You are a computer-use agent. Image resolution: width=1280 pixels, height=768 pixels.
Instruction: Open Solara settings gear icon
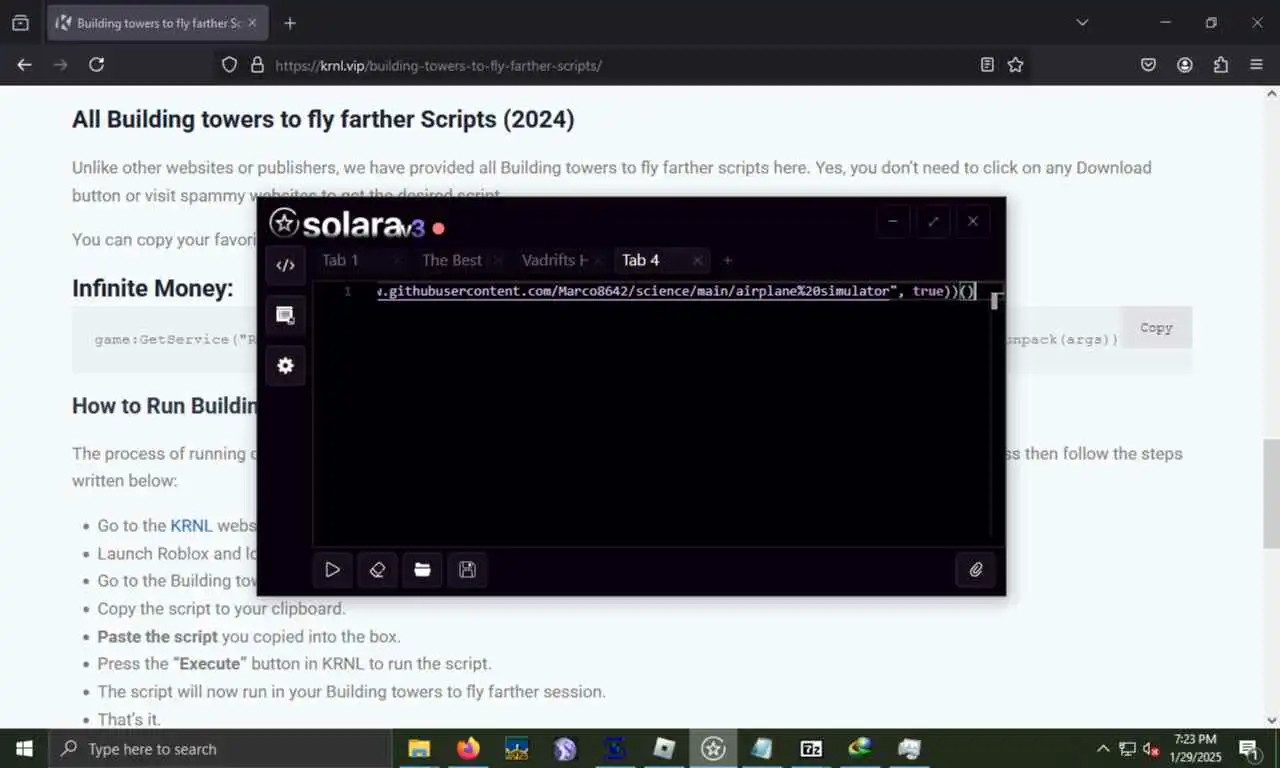click(285, 366)
